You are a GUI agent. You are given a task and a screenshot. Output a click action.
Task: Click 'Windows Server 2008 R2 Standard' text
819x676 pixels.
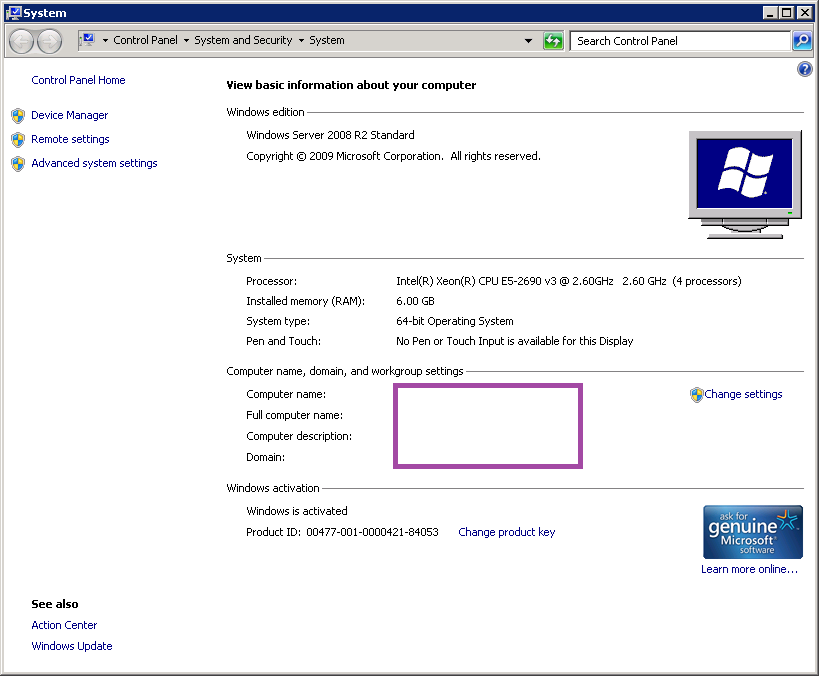coord(330,135)
